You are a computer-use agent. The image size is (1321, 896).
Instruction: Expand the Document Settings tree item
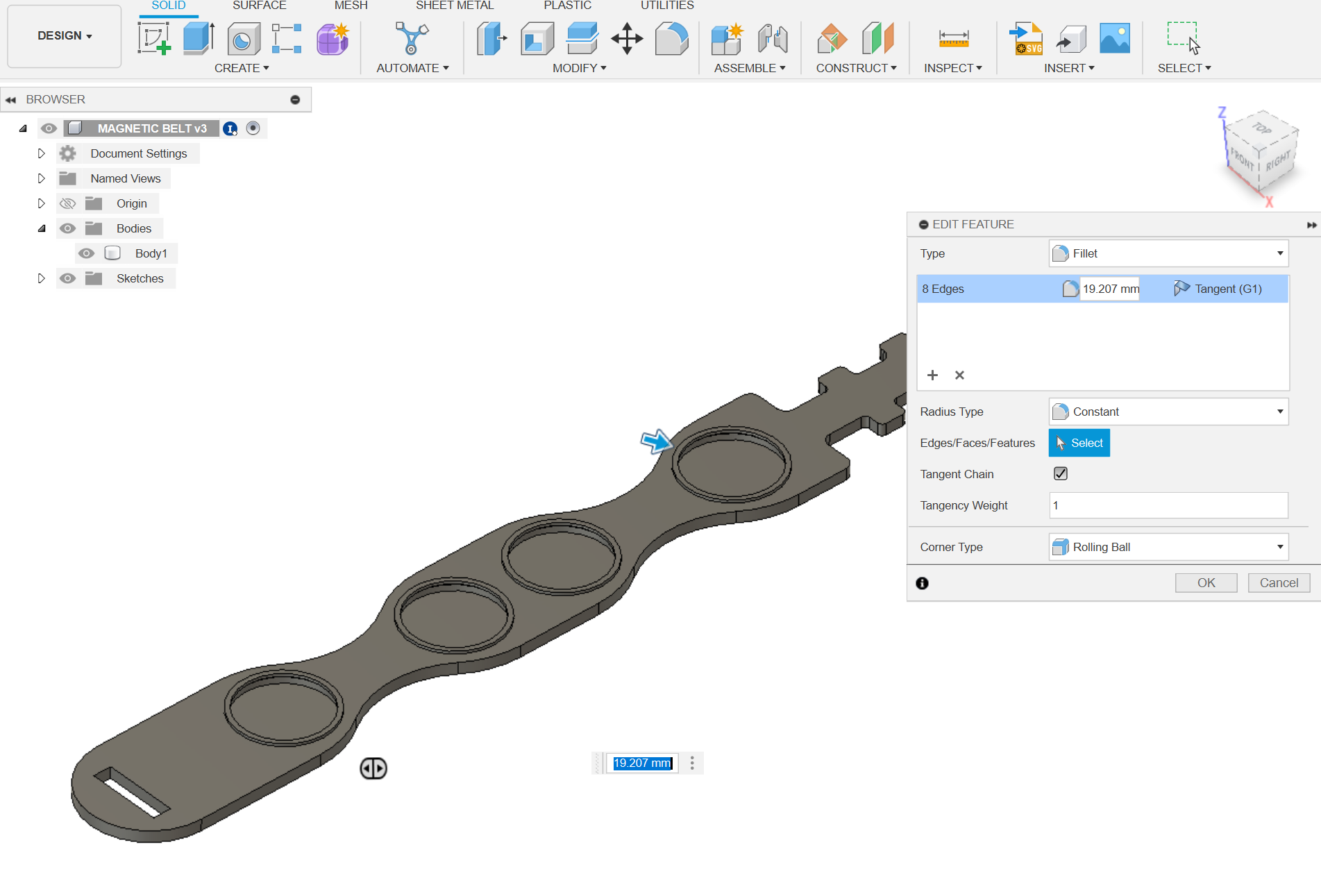(41, 153)
